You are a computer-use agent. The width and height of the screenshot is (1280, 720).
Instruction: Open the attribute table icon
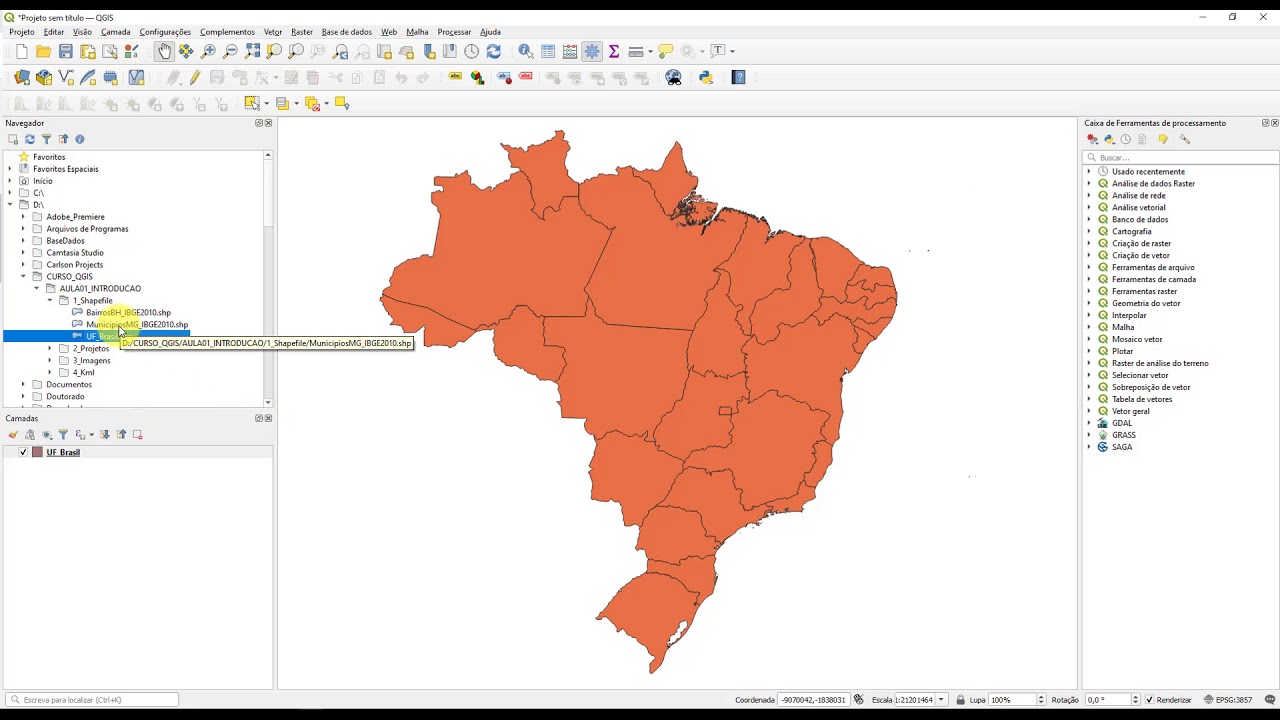548,51
